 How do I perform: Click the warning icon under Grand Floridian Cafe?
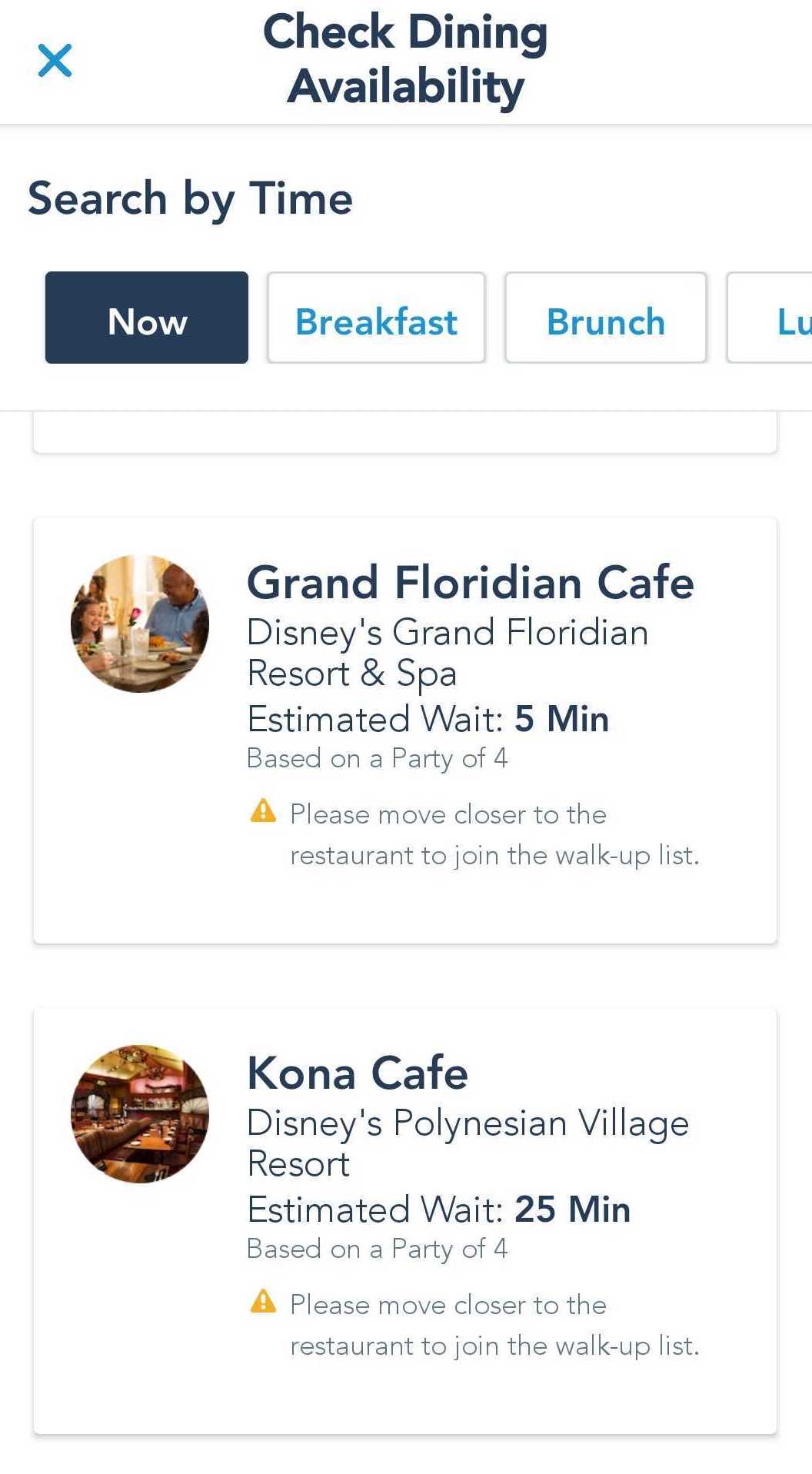point(263,810)
